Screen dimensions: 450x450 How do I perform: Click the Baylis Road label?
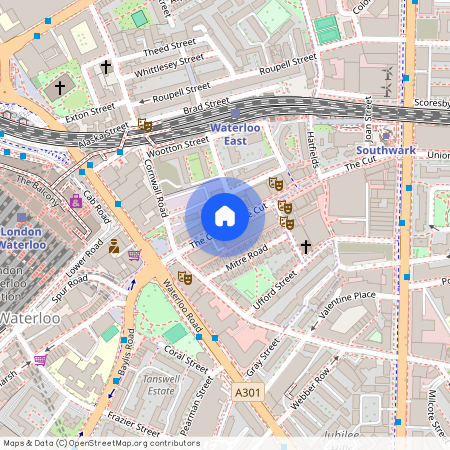pyautogui.click(x=126, y=352)
